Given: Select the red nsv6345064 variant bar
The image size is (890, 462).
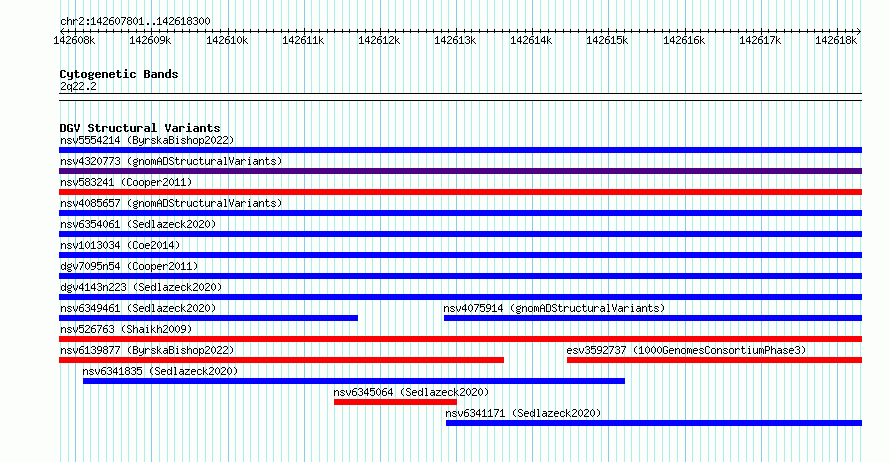Looking at the screenshot, I should click(x=396, y=402).
